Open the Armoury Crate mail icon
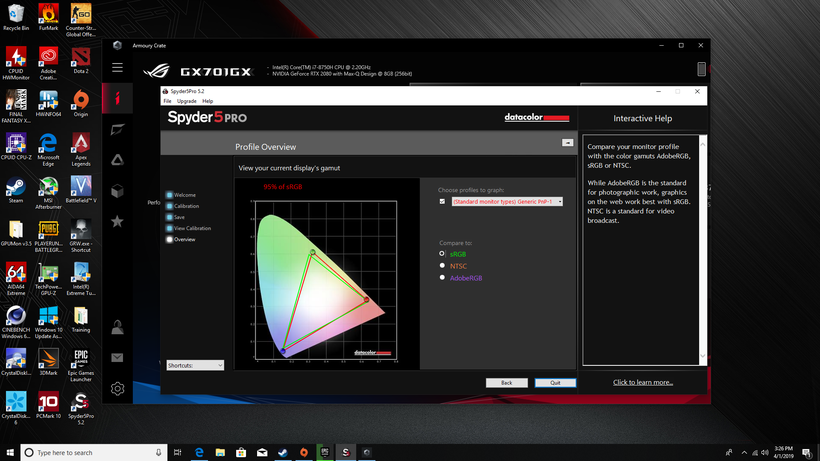The height and width of the screenshot is (461, 820). 117,357
